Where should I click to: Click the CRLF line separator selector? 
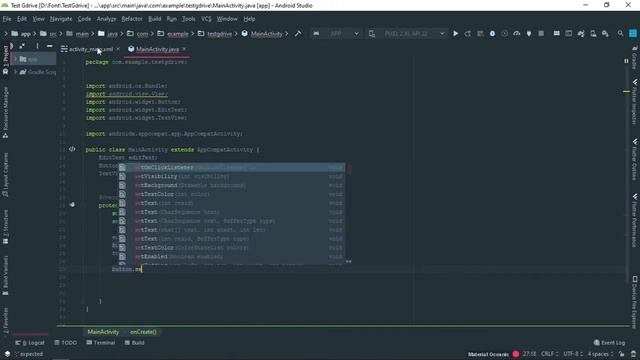pos(549,354)
